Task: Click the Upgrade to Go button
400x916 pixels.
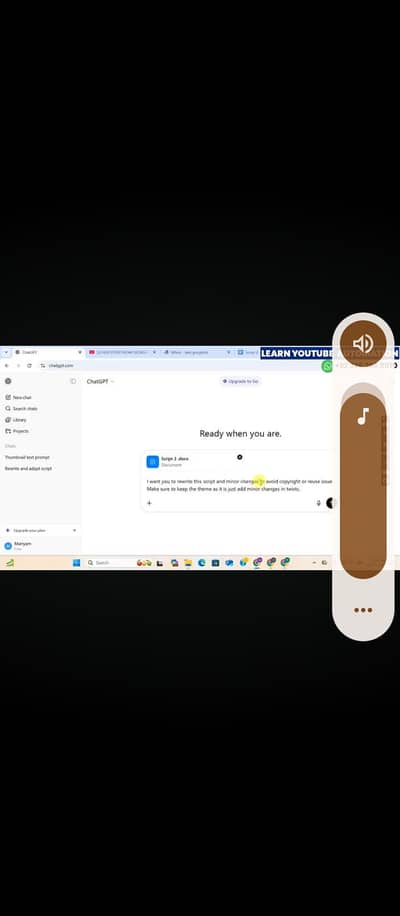Action: tap(241, 381)
